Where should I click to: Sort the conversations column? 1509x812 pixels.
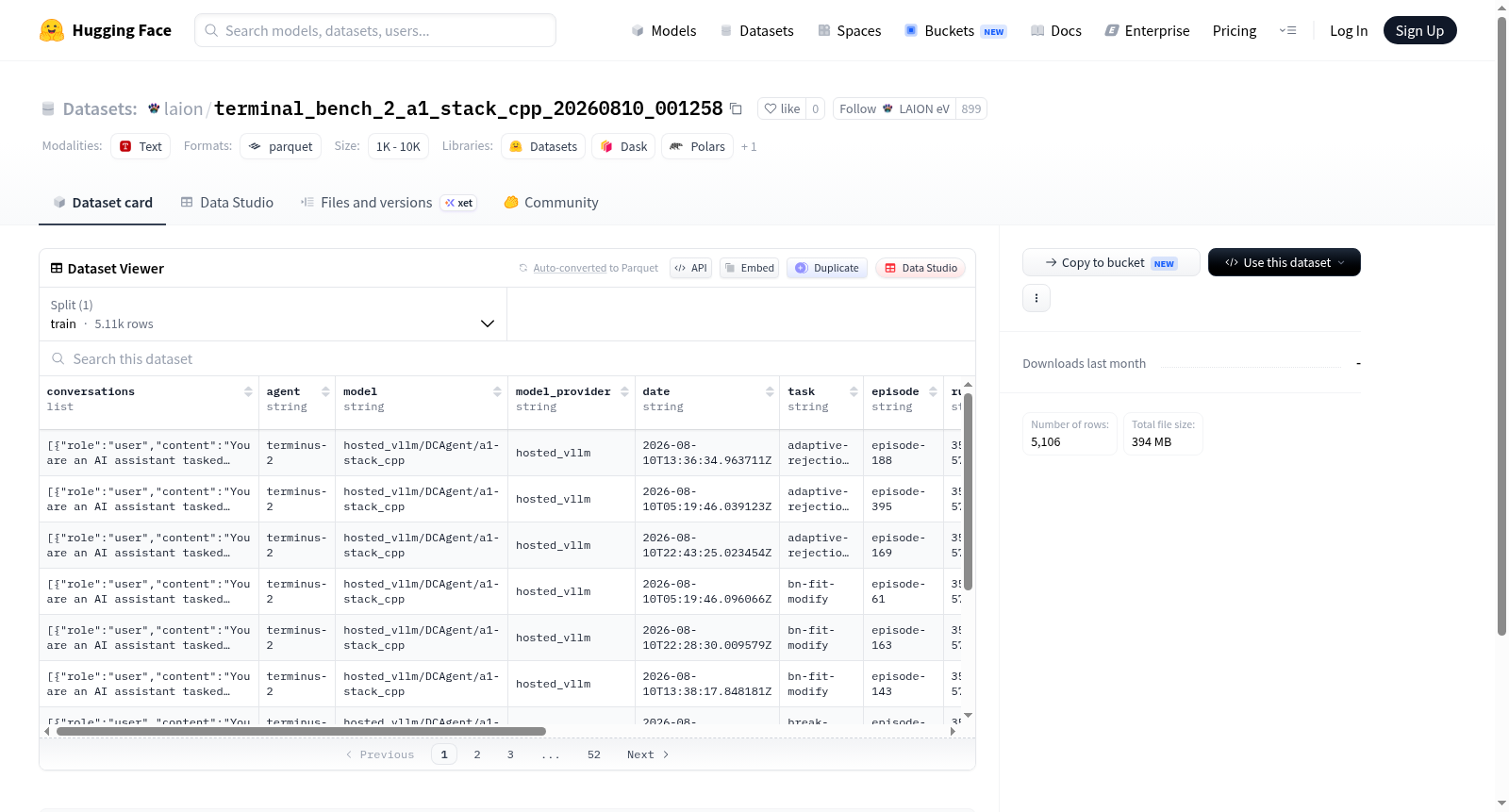click(248, 391)
